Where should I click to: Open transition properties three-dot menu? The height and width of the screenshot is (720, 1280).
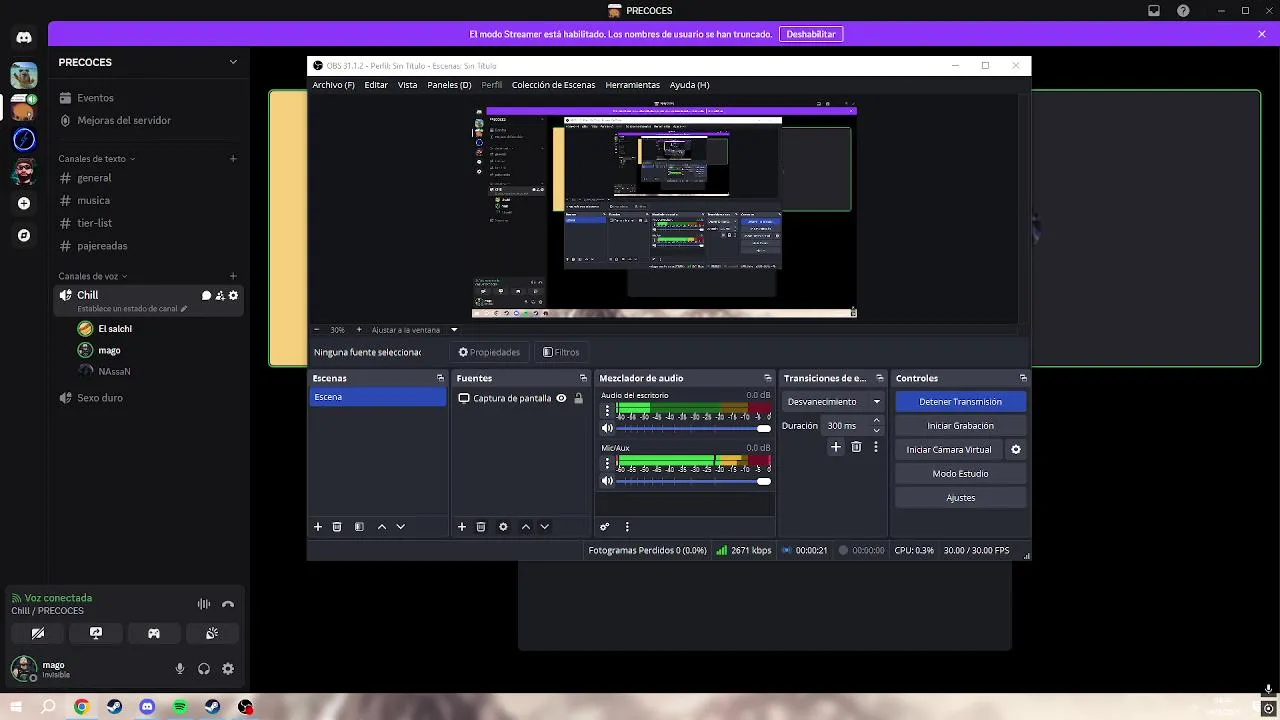click(x=876, y=447)
